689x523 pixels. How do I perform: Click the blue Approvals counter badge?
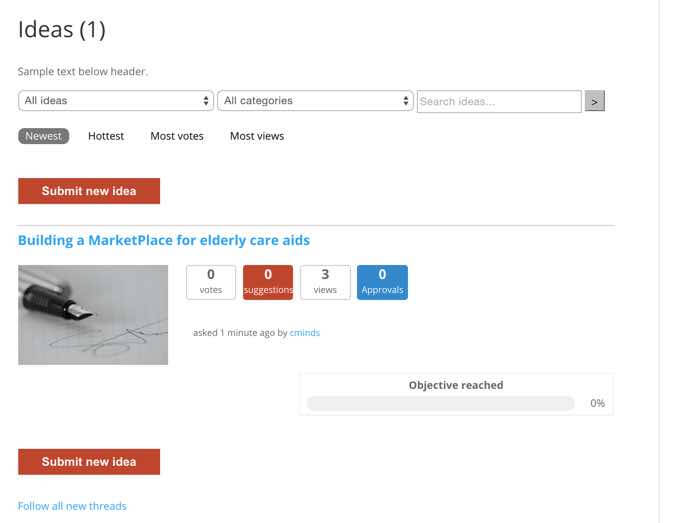tap(382, 282)
